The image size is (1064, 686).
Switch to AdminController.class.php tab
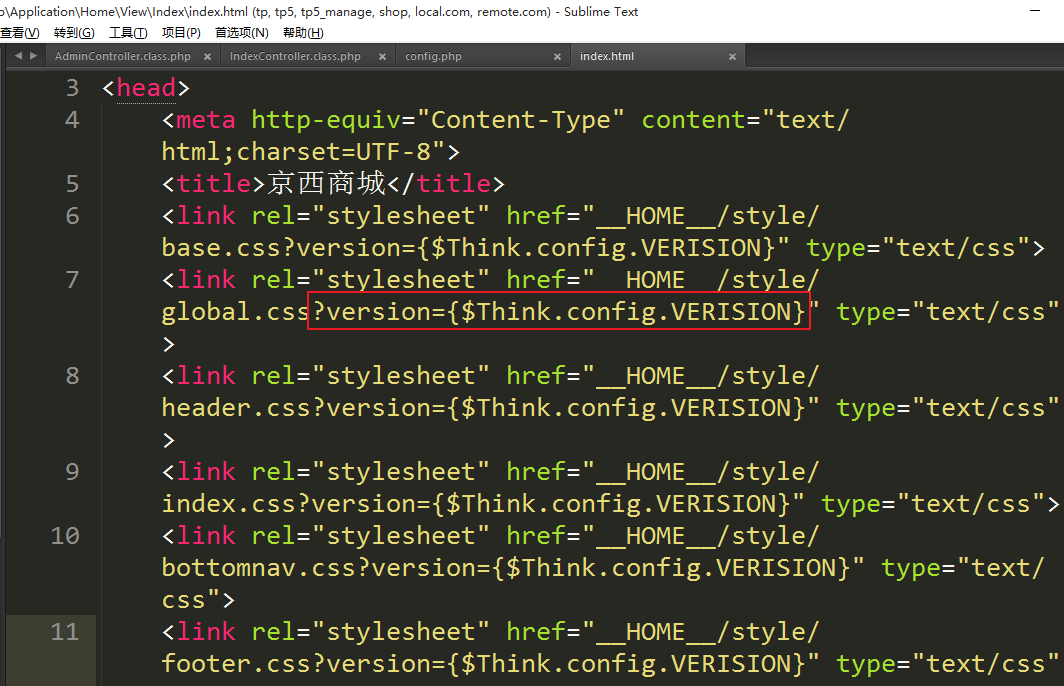click(x=122, y=57)
